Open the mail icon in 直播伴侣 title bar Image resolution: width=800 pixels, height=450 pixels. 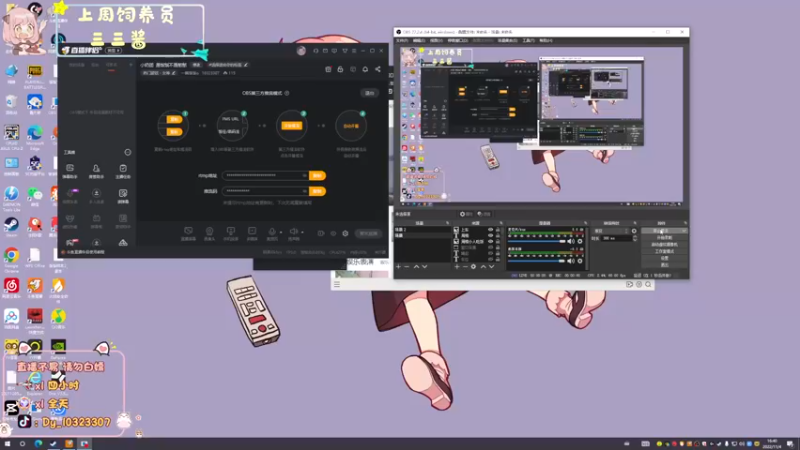coord(325,51)
